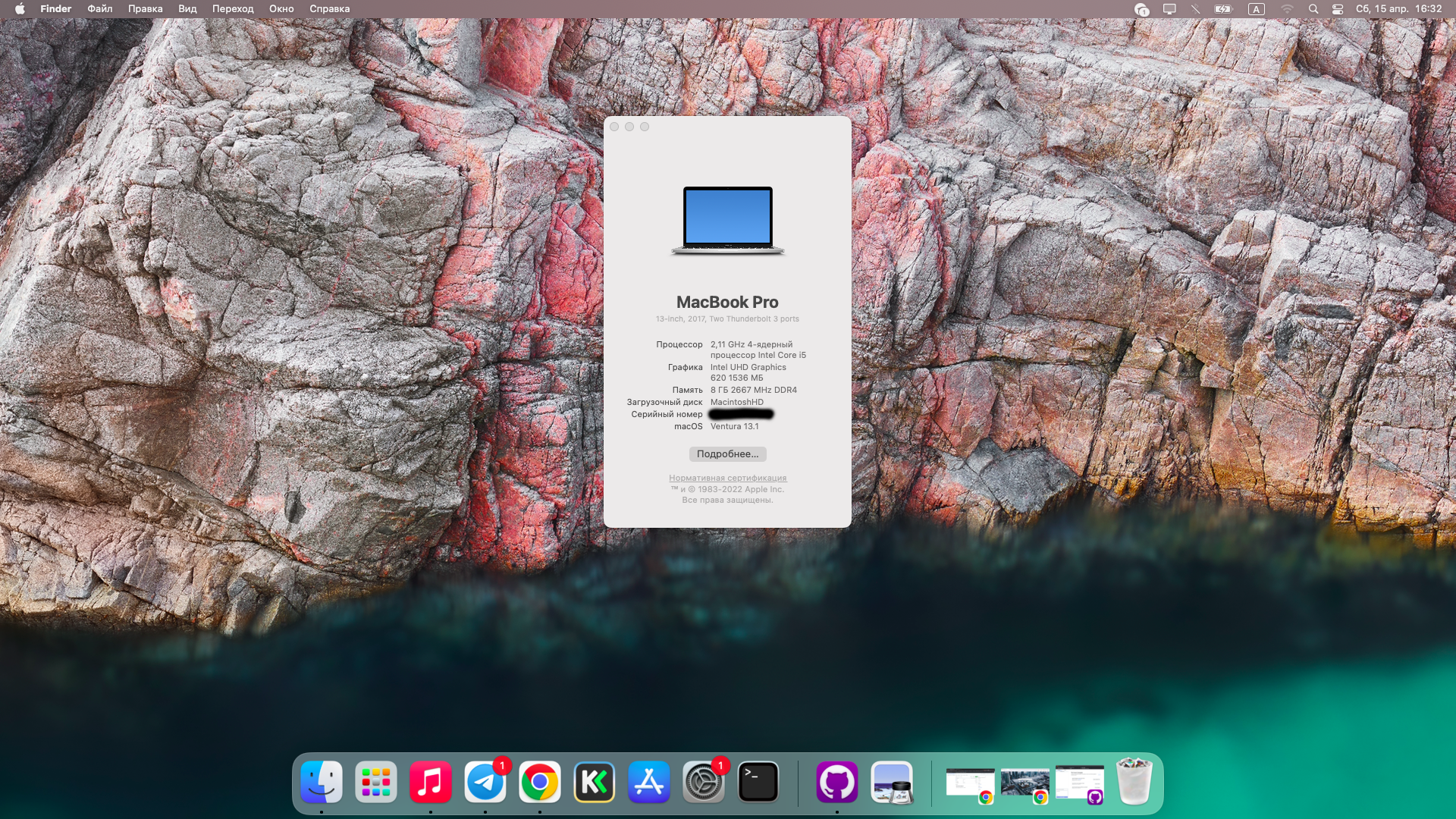Open Google Chrome in the Dock
This screenshot has height=819, width=1456.
tap(540, 782)
